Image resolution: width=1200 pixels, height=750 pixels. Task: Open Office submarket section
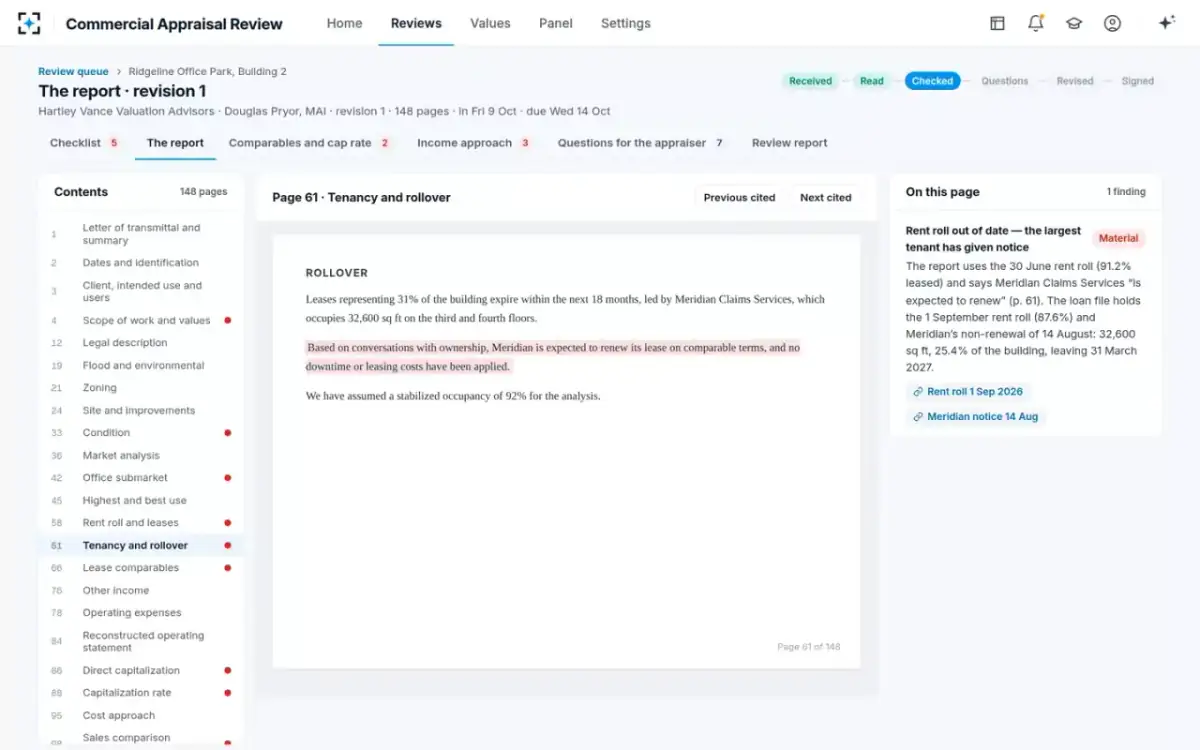141,478
